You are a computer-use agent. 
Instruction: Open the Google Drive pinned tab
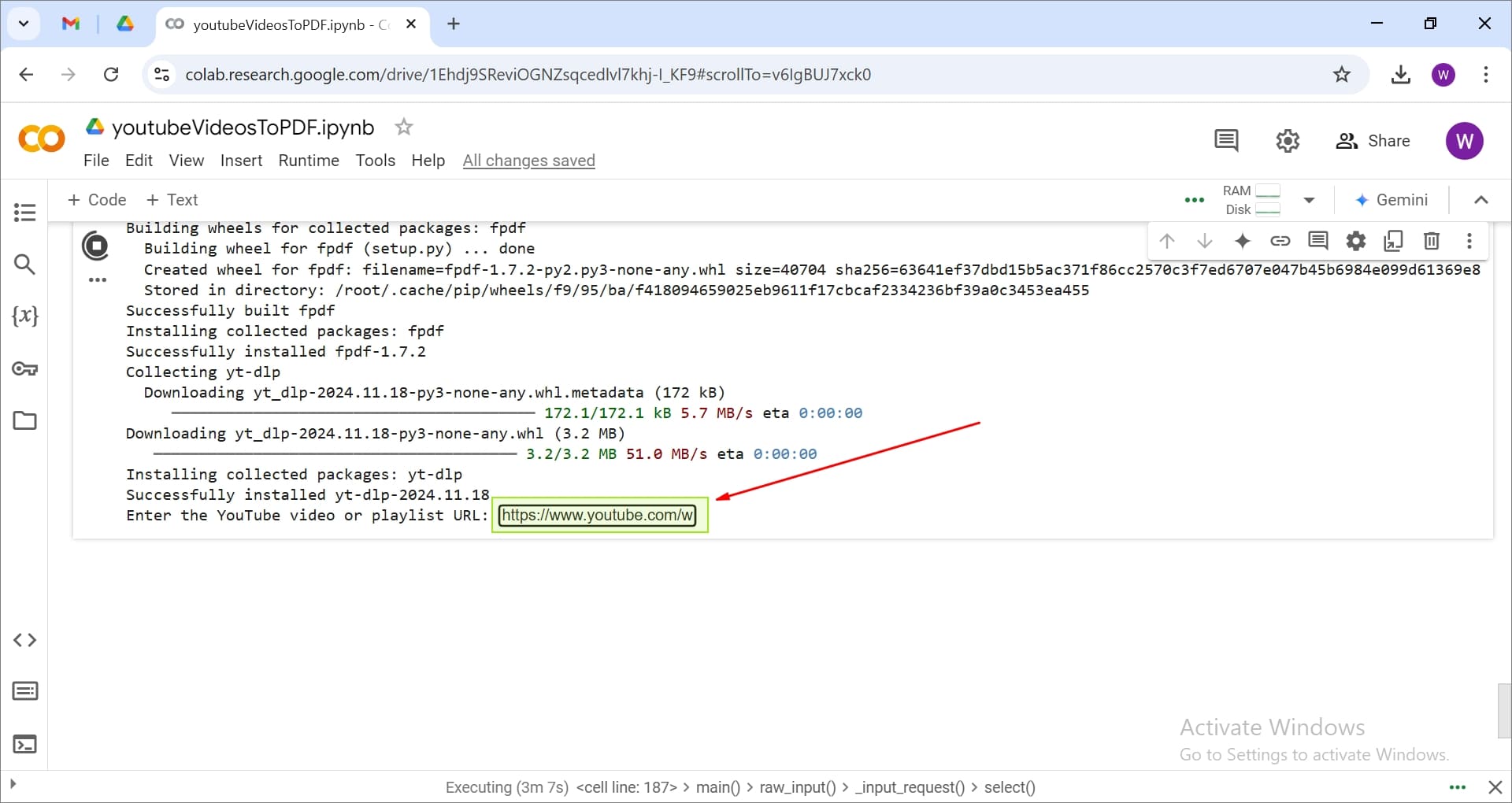point(125,24)
